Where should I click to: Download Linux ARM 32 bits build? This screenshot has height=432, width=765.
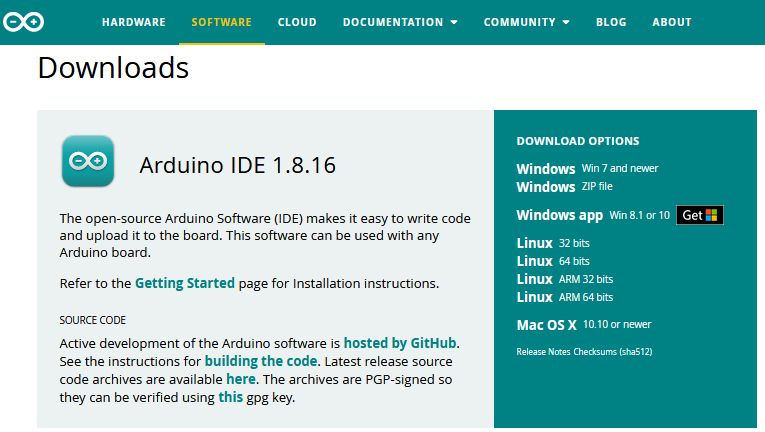tap(565, 279)
